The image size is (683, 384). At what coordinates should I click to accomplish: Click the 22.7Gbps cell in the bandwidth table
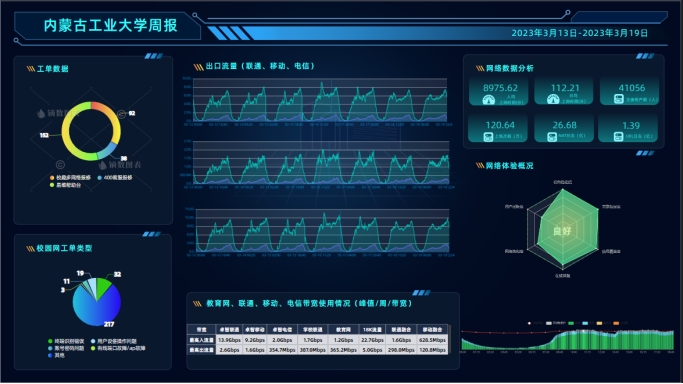(x=372, y=340)
